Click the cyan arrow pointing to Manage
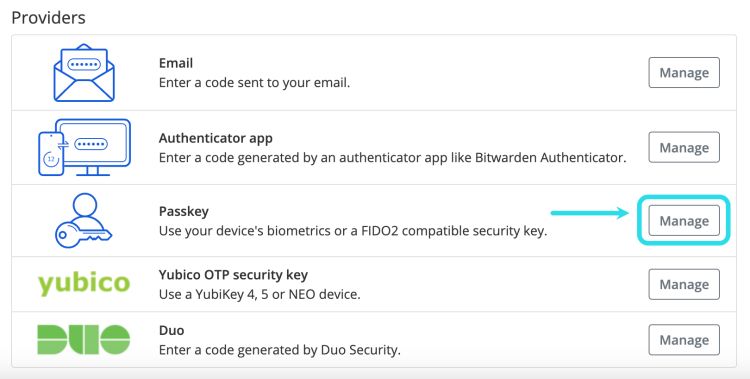This screenshot has height=379, width=750. [x=589, y=213]
